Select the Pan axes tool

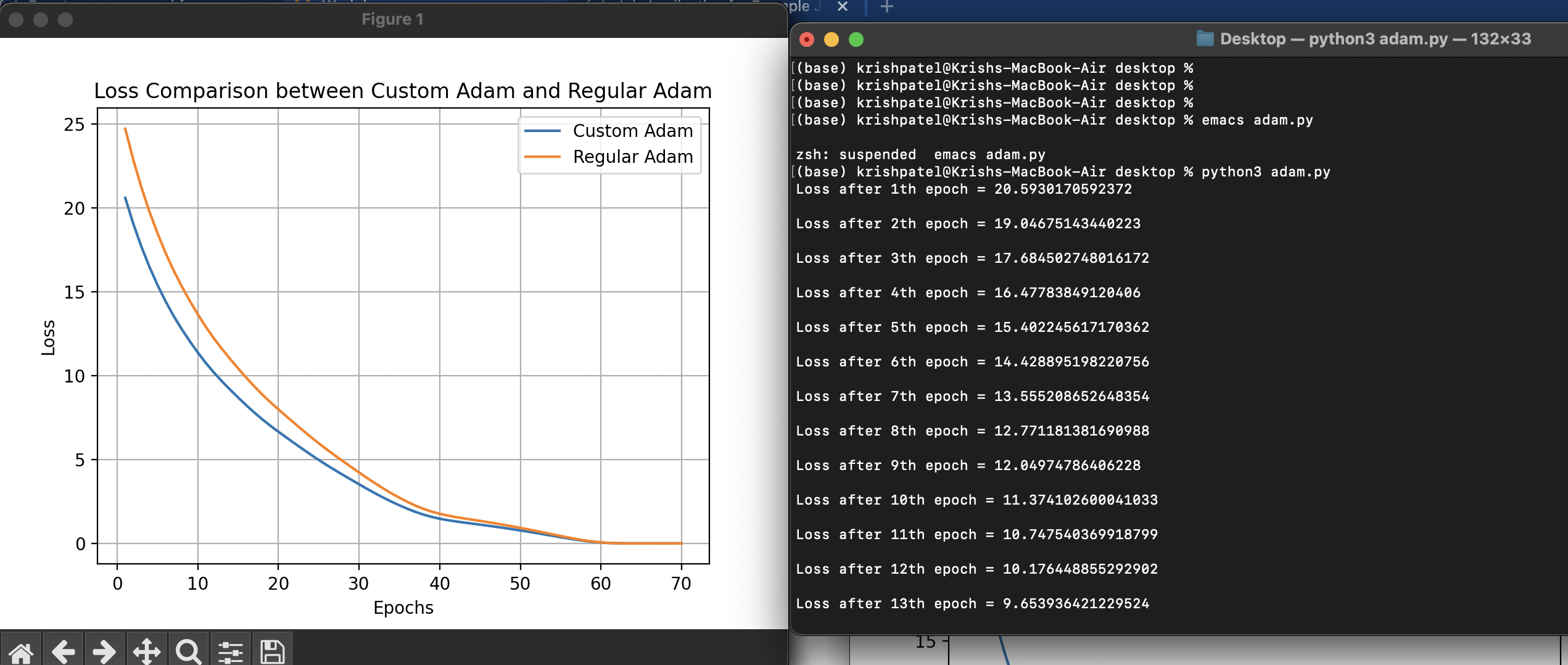[x=146, y=651]
